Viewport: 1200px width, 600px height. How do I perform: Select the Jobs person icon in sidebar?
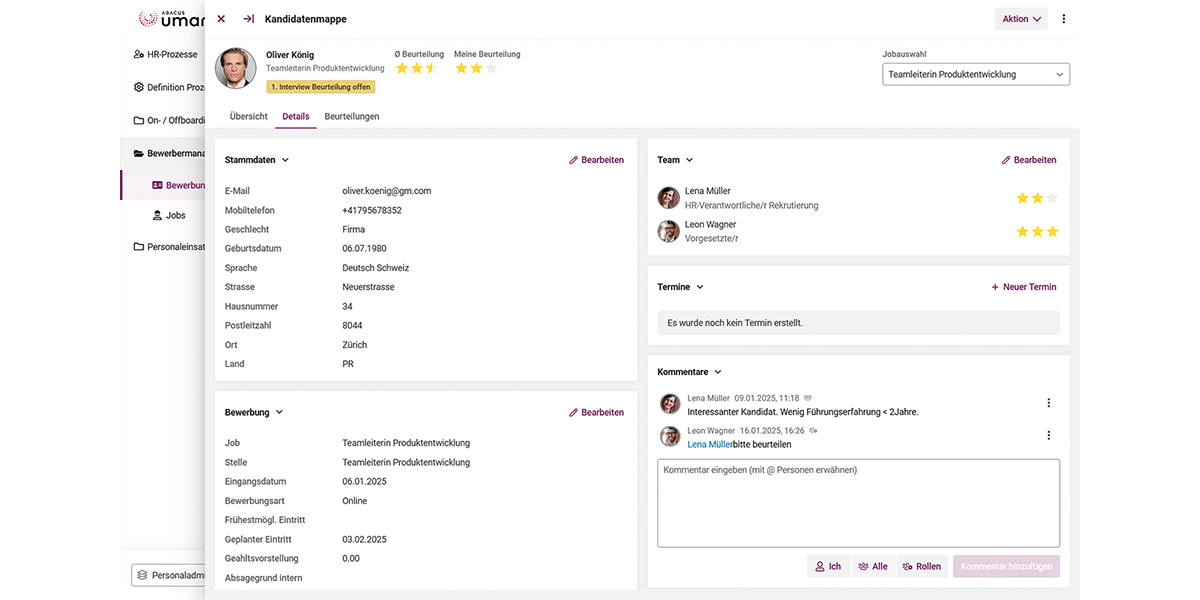point(157,215)
